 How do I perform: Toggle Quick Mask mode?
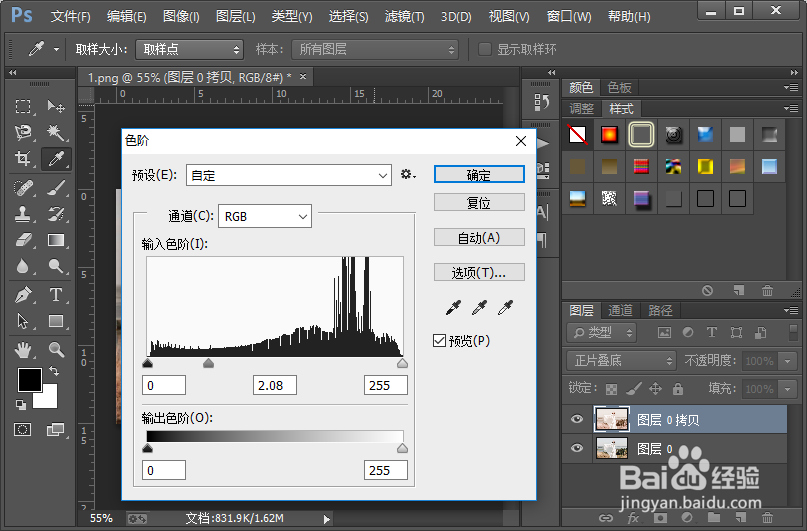click(23, 430)
